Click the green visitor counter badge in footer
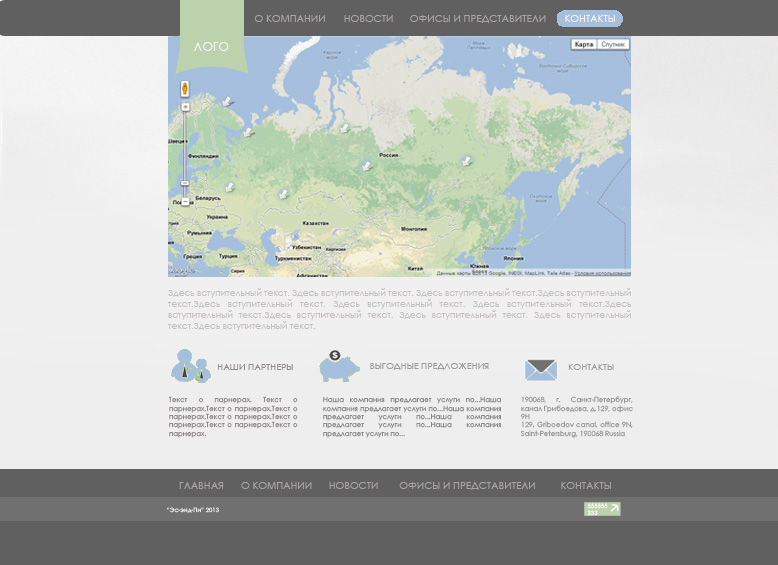 pyautogui.click(x=602, y=509)
